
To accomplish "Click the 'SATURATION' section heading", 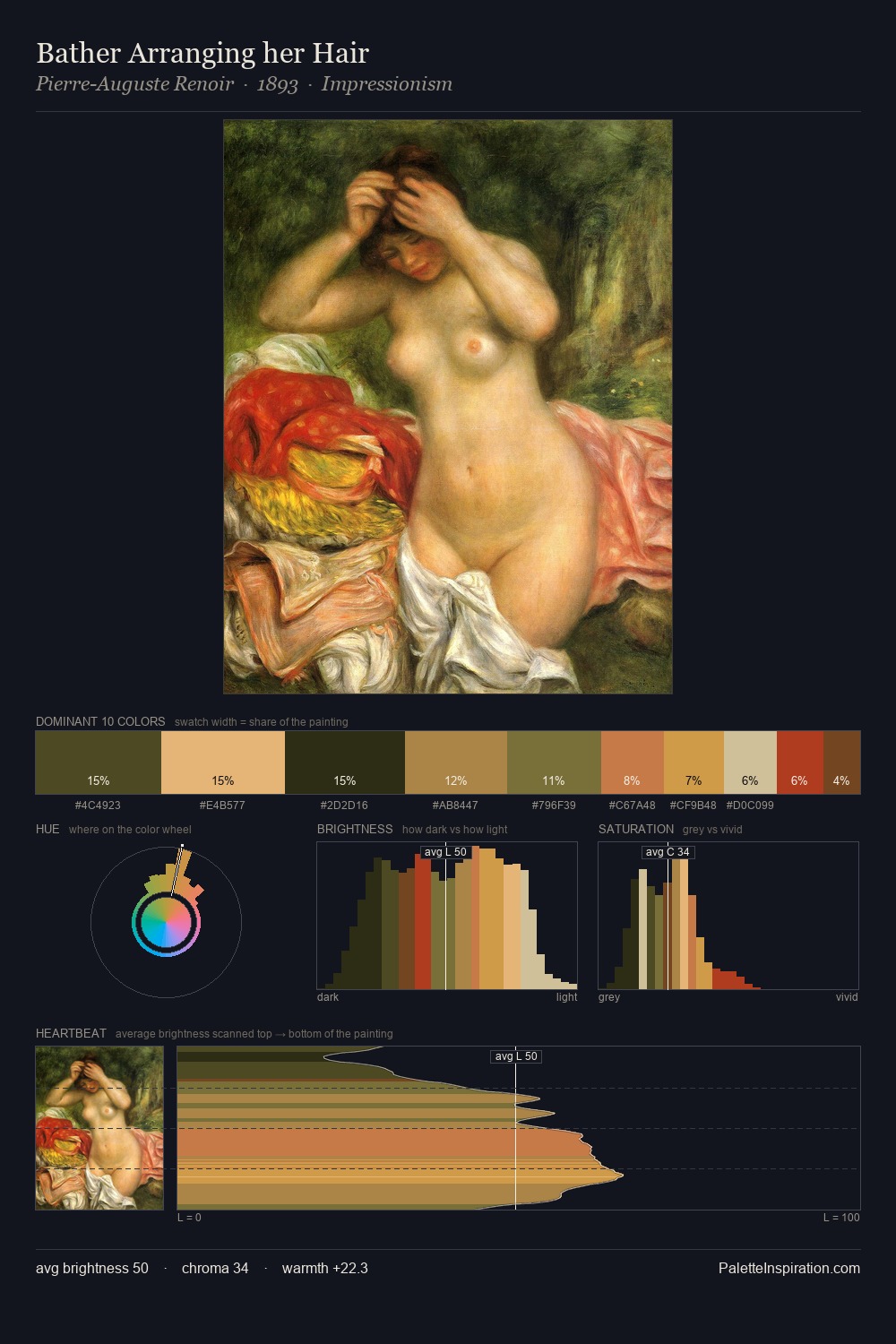I will click(636, 829).
